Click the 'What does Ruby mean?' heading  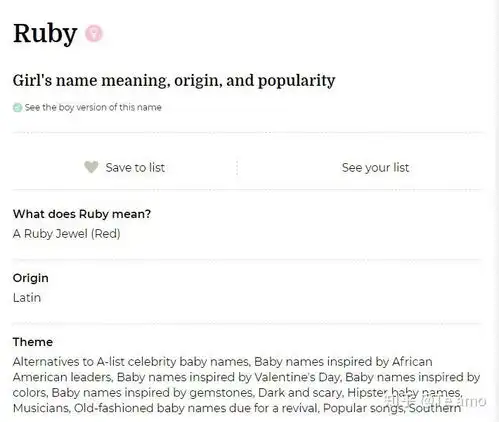coord(82,214)
